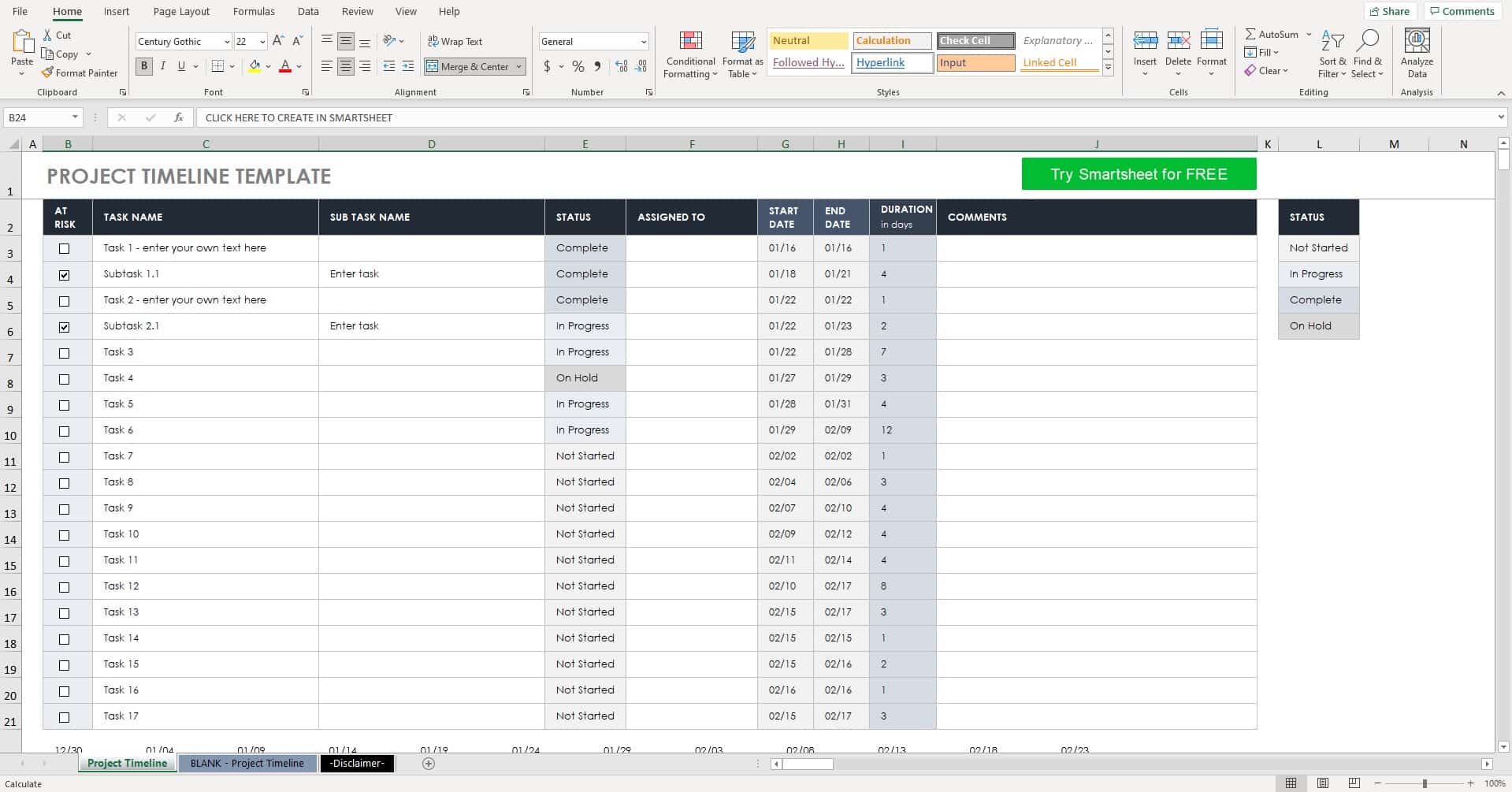1512x792 pixels.
Task: Click Increase Indent icon
Action: click(407, 66)
